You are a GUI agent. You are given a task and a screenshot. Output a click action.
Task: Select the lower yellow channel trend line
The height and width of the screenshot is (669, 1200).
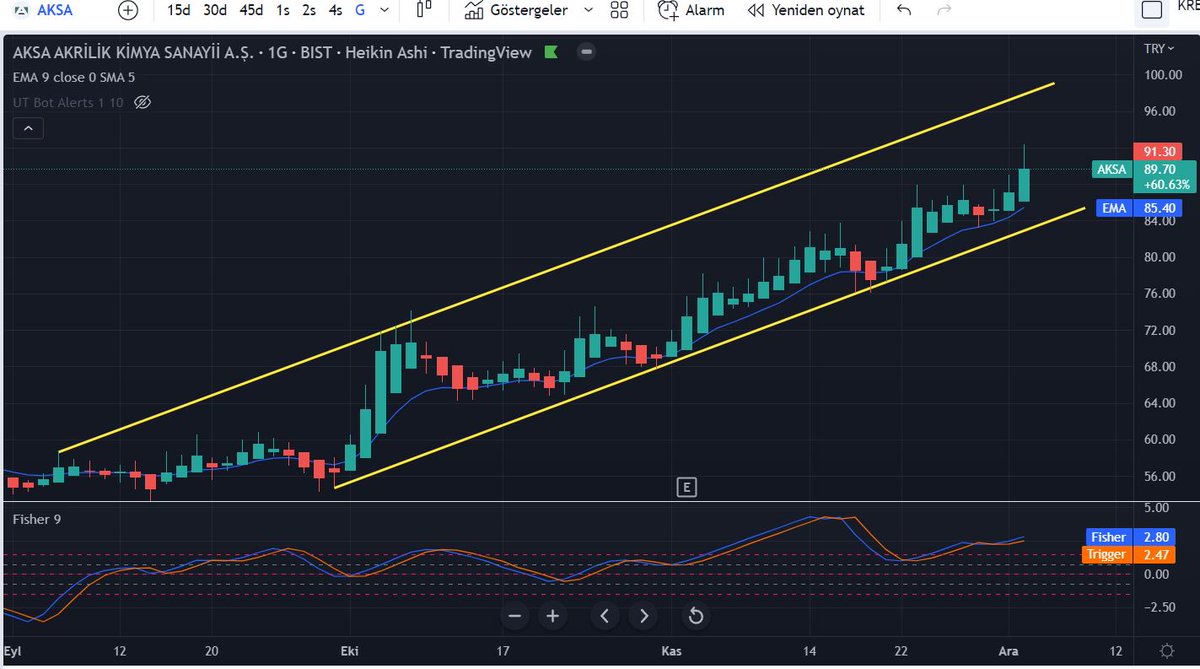coord(710,347)
